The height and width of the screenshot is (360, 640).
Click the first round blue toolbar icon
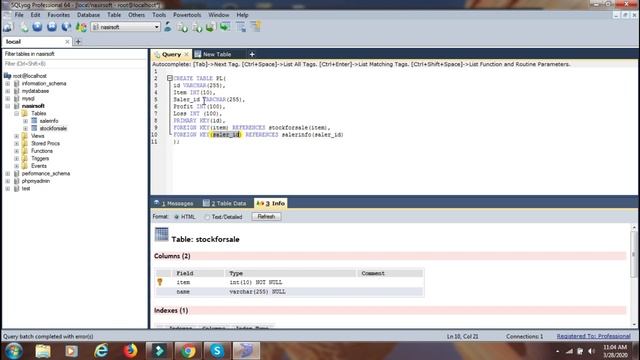[38, 27]
